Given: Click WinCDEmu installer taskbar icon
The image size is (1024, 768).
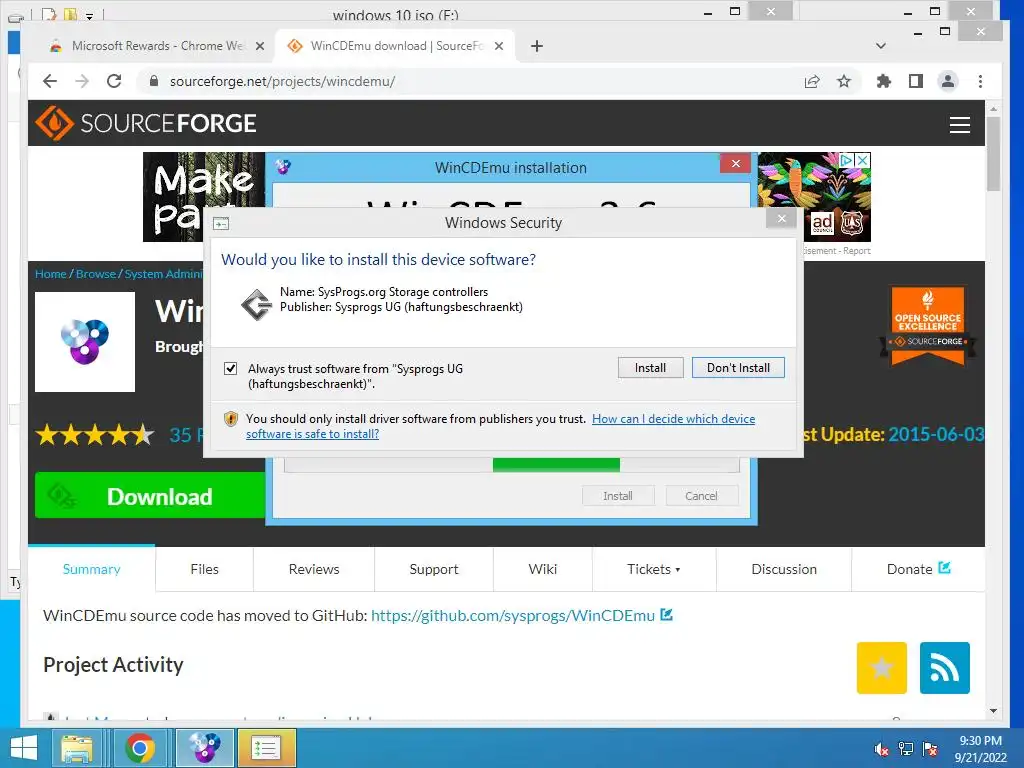Looking at the screenshot, I should point(204,748).
